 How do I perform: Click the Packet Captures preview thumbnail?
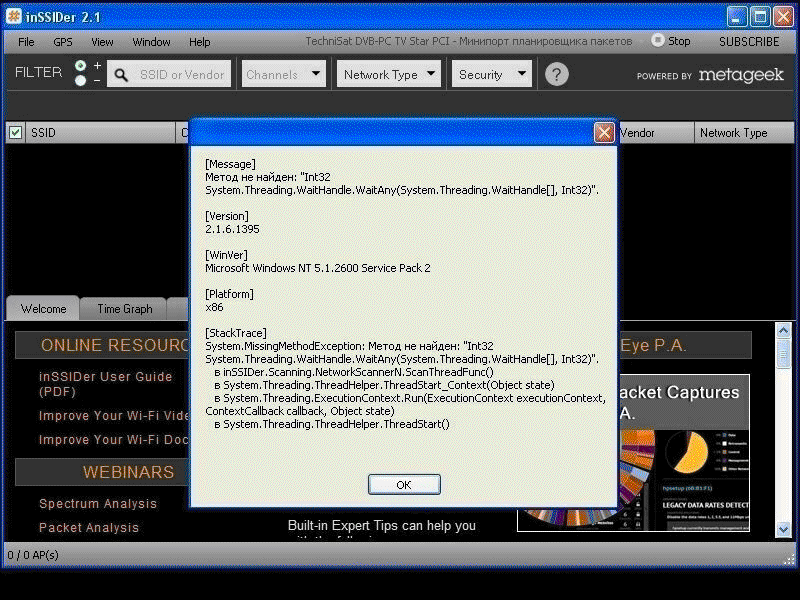(683, 453)
